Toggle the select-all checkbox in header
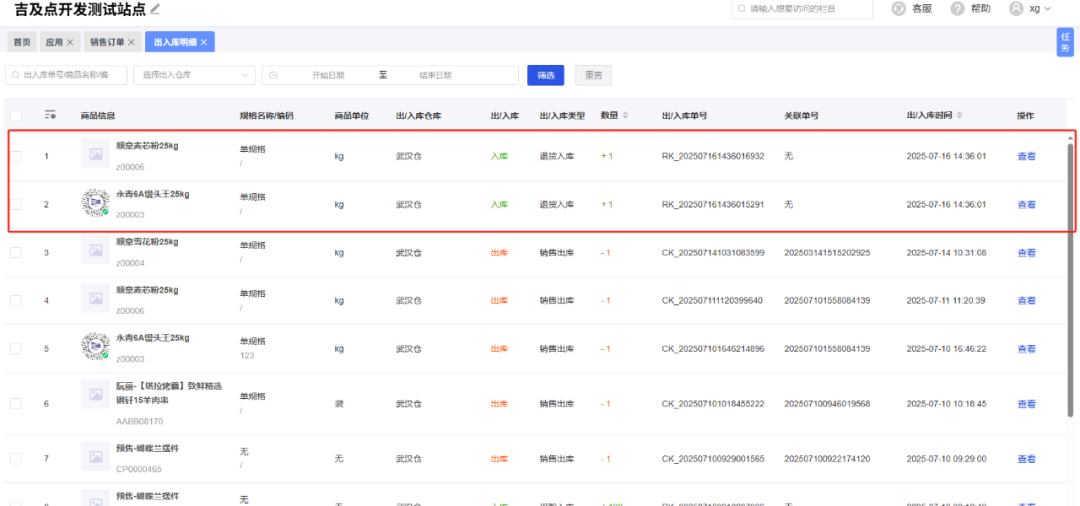 click(15, 116)
